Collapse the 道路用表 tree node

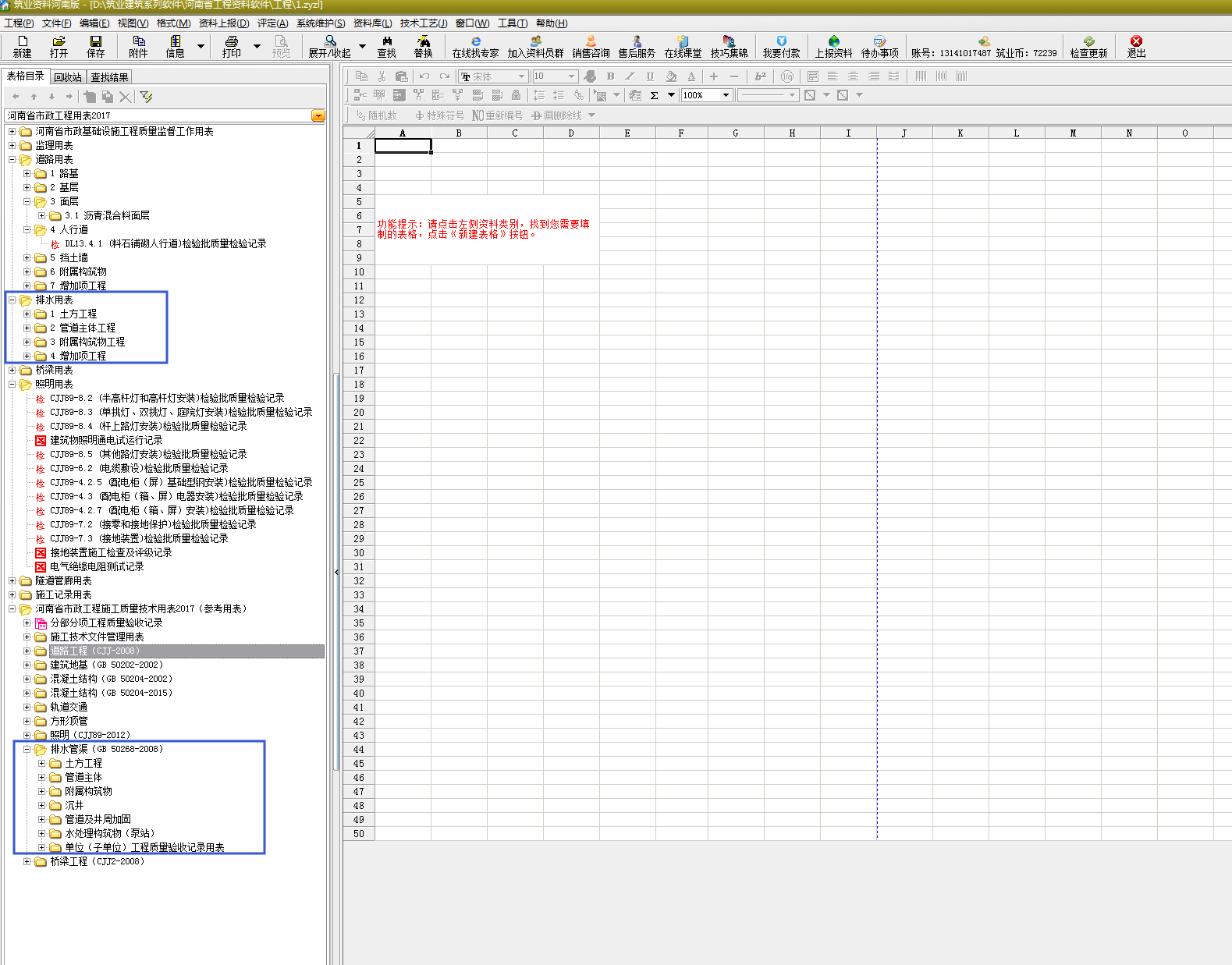pos(12,159)
